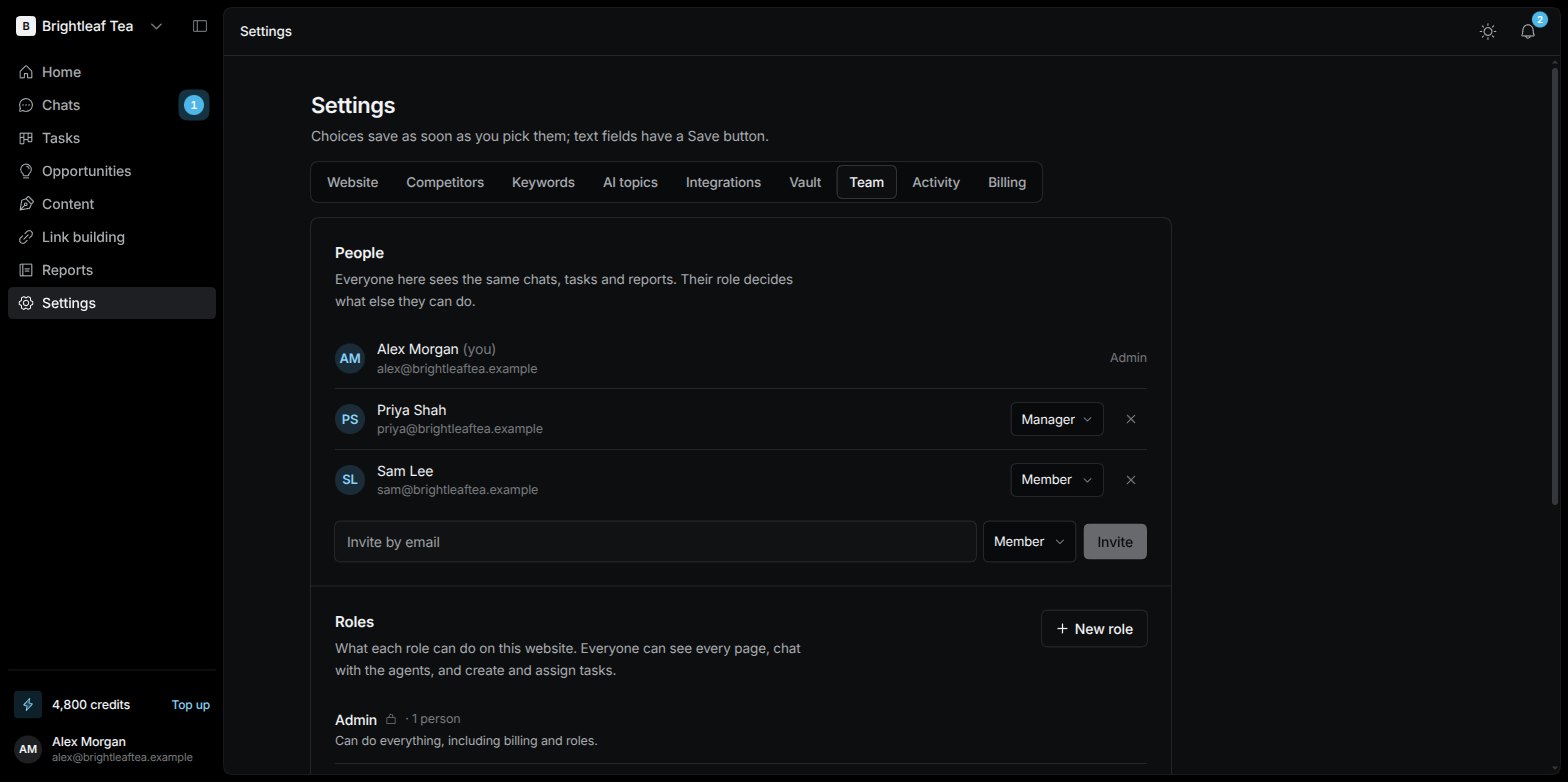Click the page vertical scrollbar
This screenshot has width=1568, height=782.
point(1554,285)
